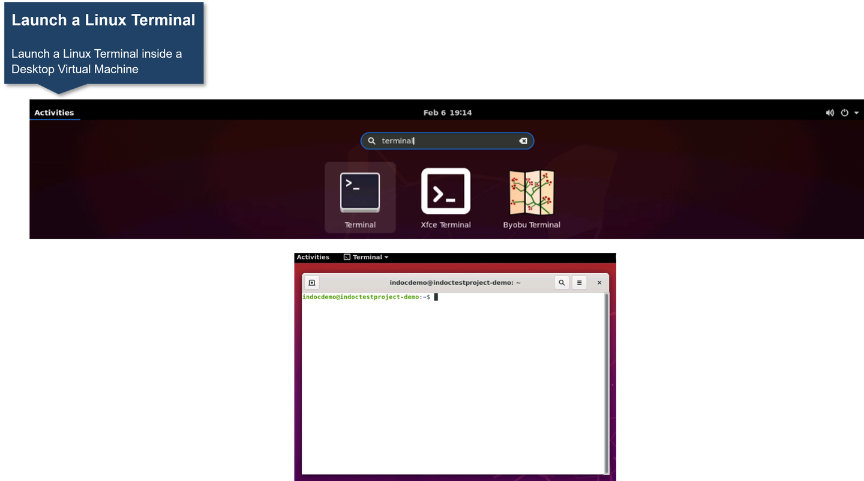Launch the Terminal app from search results
This screenshot has width=864, height=481.
[x=360, y=193]
